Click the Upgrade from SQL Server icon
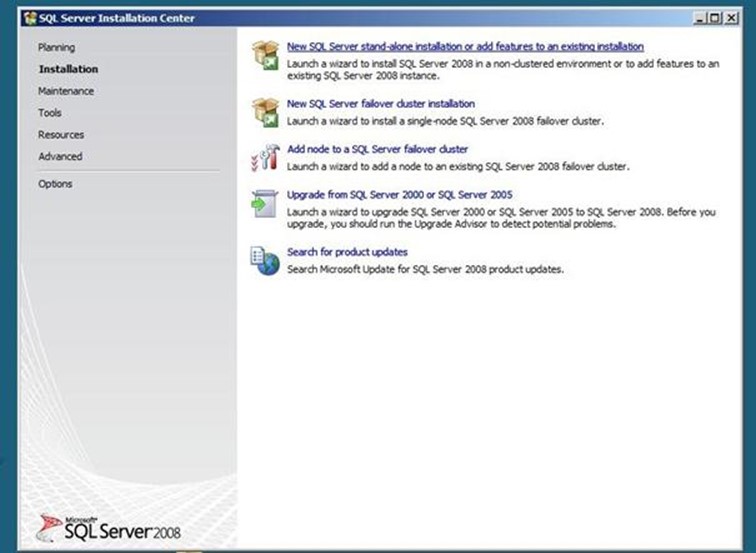 [265, 203]
